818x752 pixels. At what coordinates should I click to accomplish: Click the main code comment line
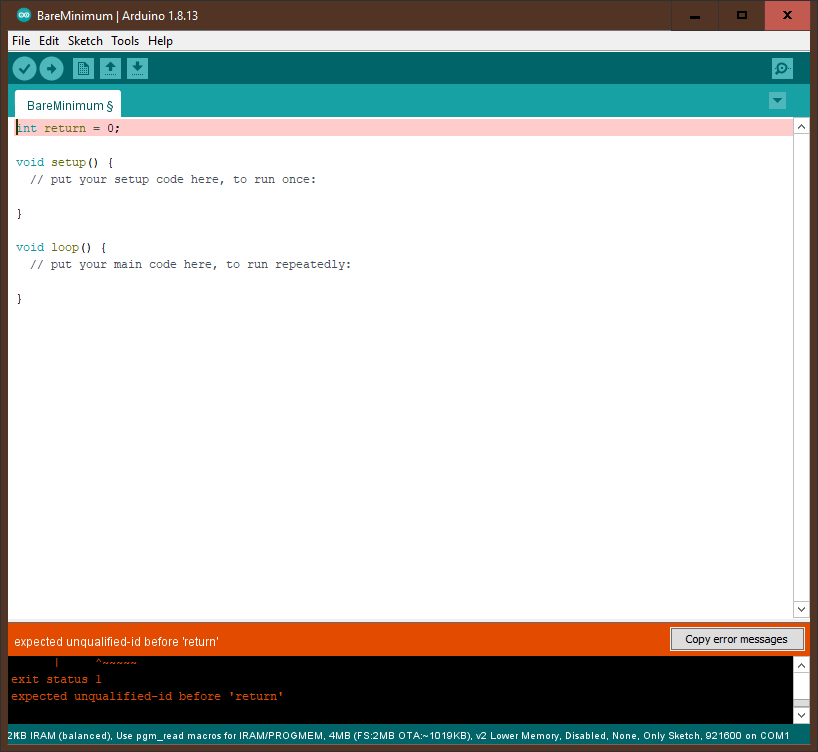point(190,265)
